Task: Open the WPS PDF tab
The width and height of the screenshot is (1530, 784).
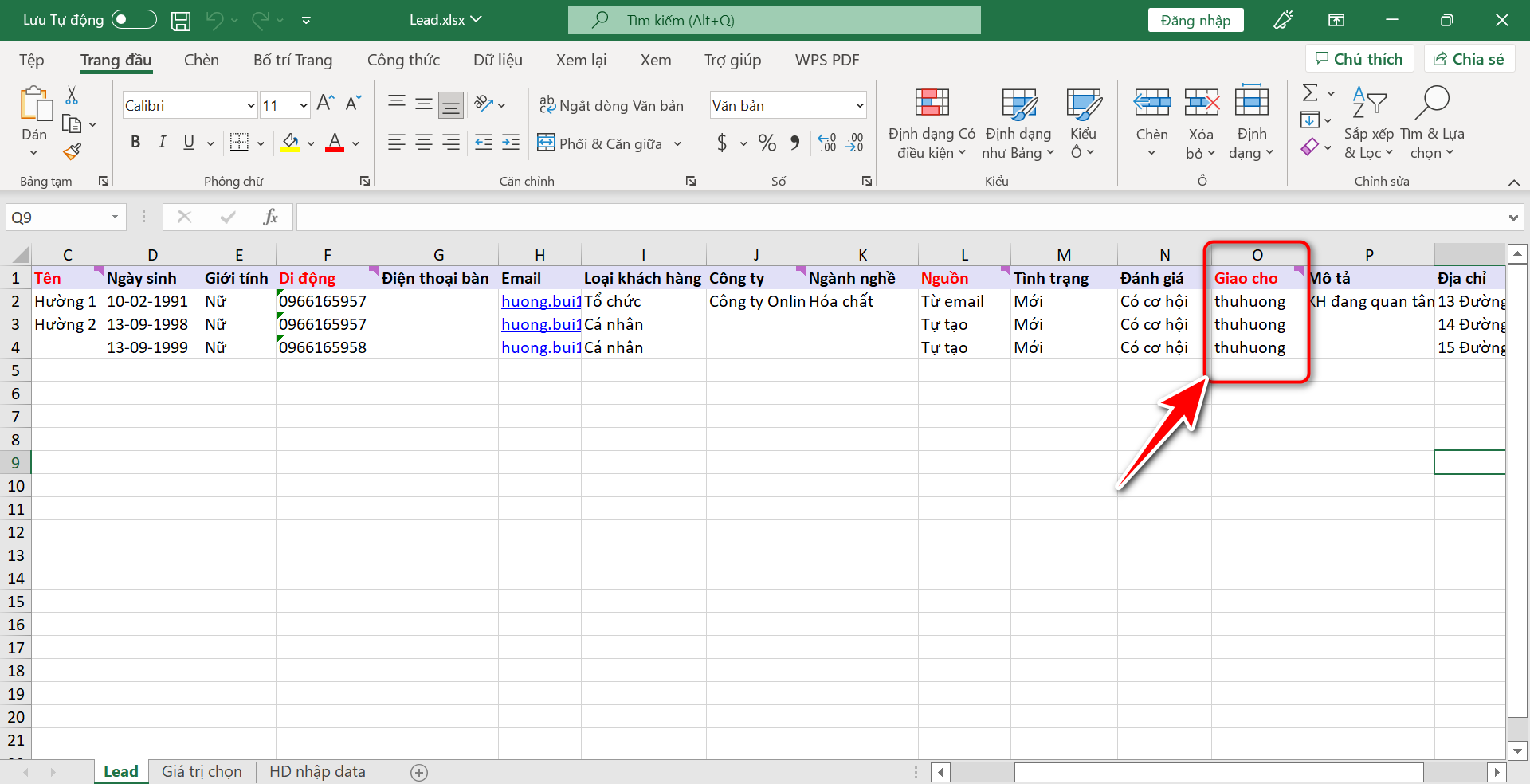Action: pos(827,60)
